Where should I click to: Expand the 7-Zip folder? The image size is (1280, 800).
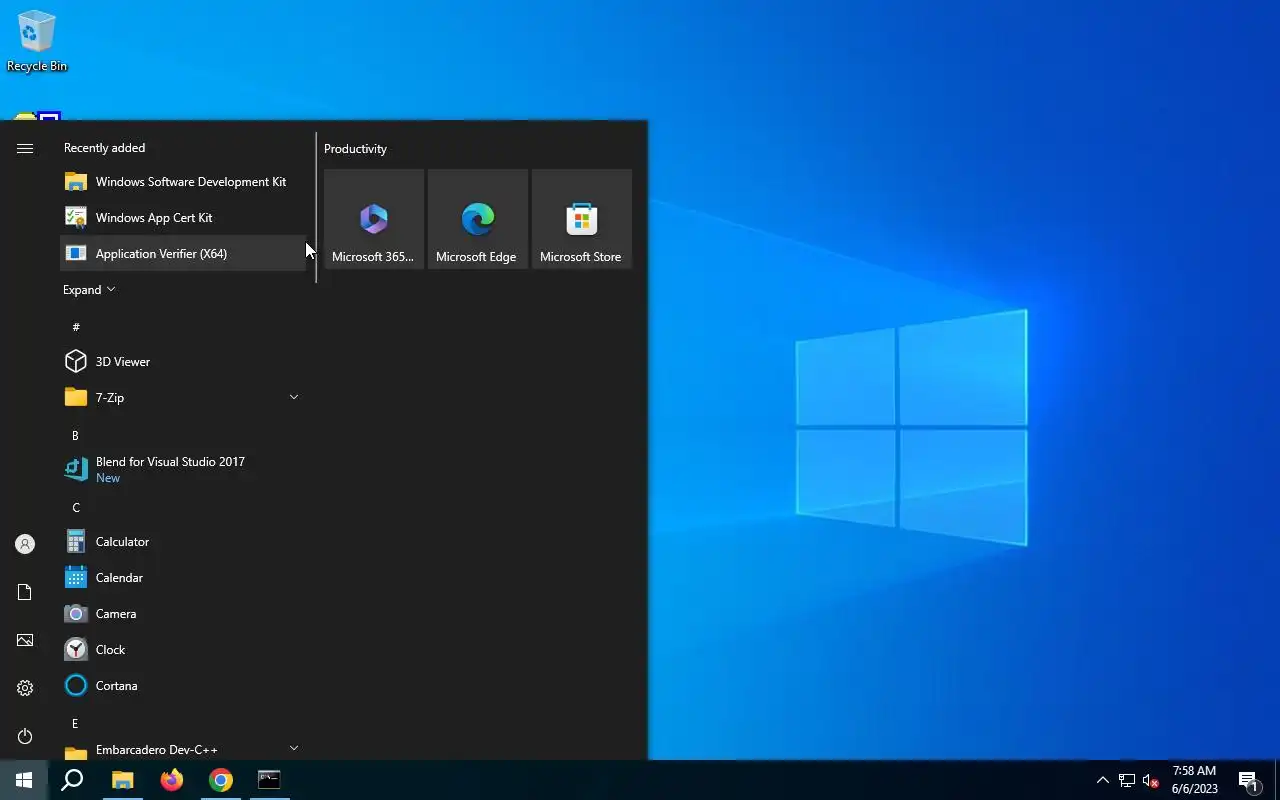tap(183, 398)
